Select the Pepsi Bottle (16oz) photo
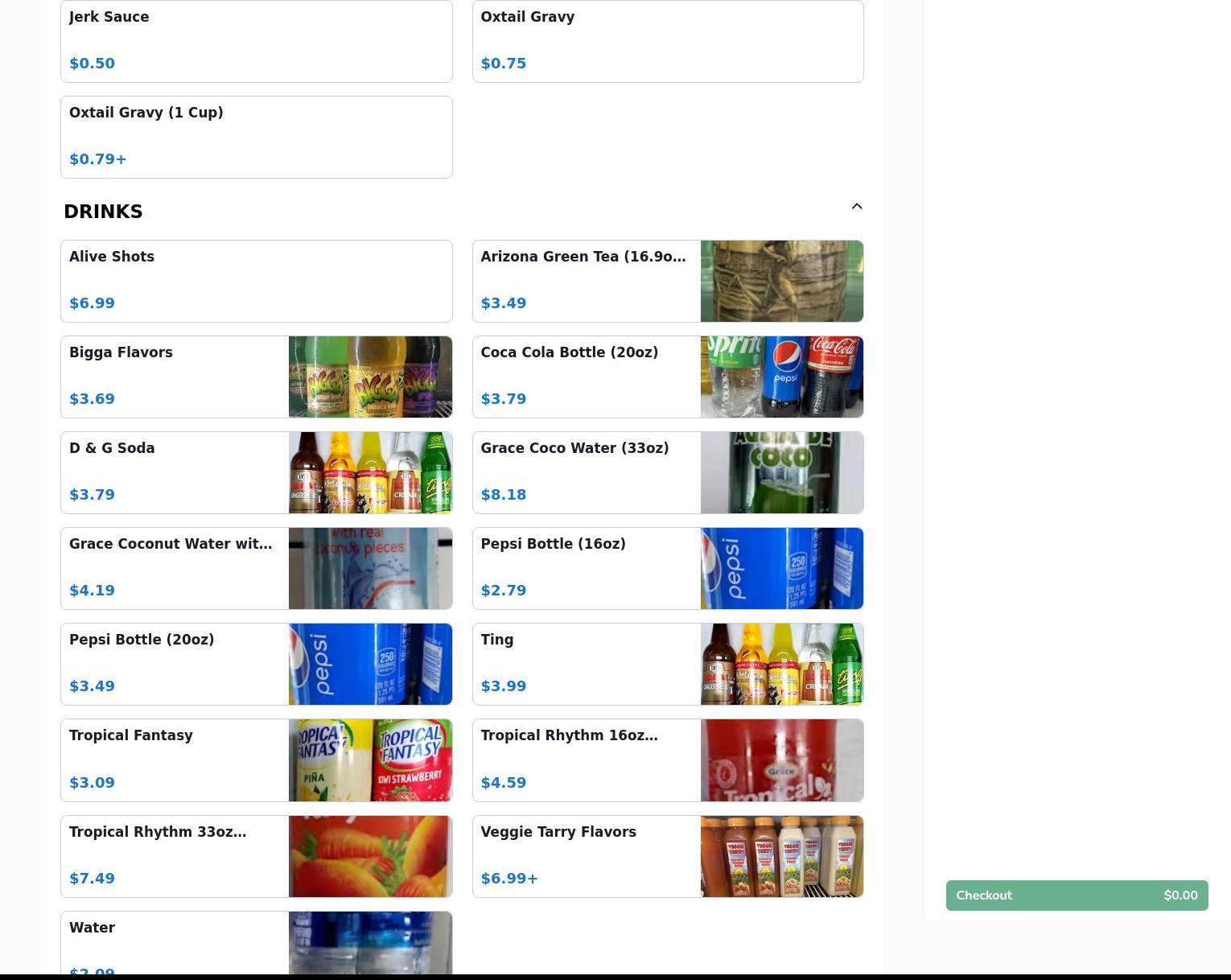 point(781,568)
